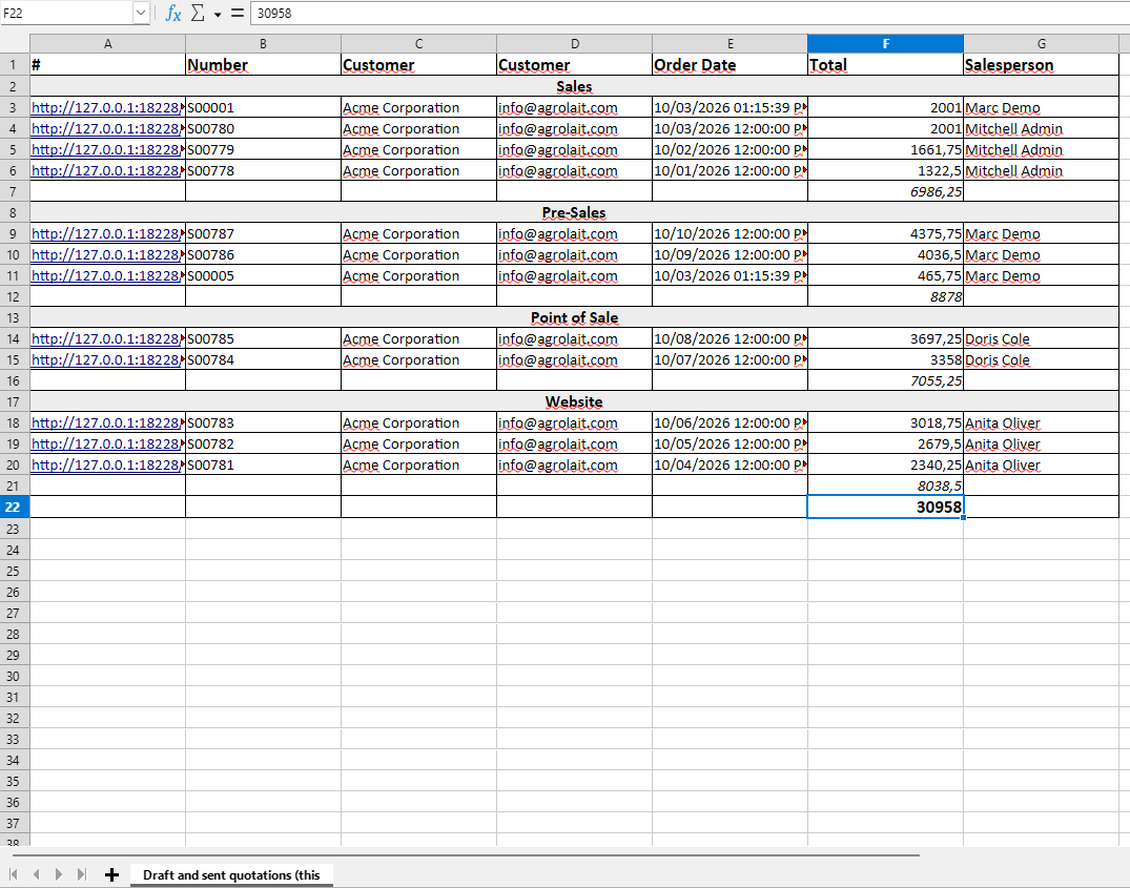
Task: Select total 2340,25 for S00781
Action: tap(886, 465)
